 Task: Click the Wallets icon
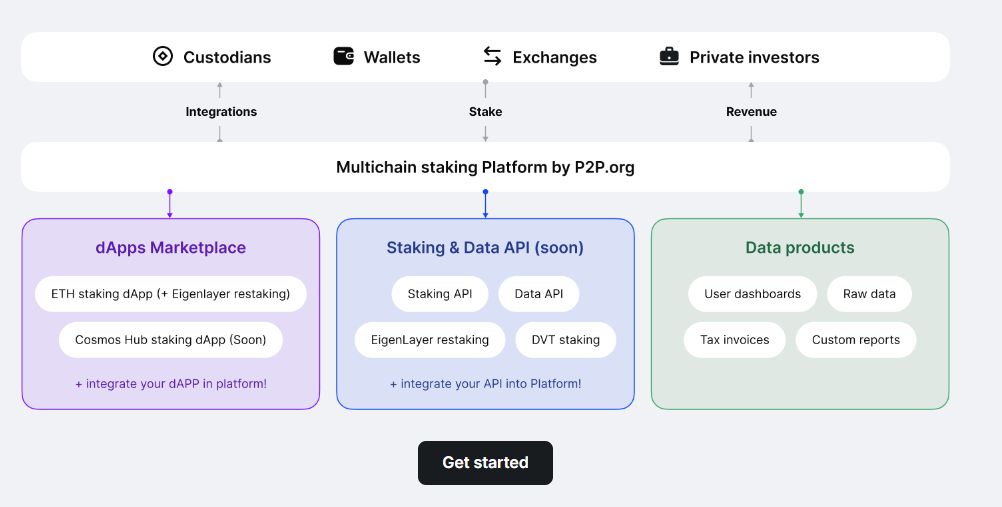click(x=344, y=56)
